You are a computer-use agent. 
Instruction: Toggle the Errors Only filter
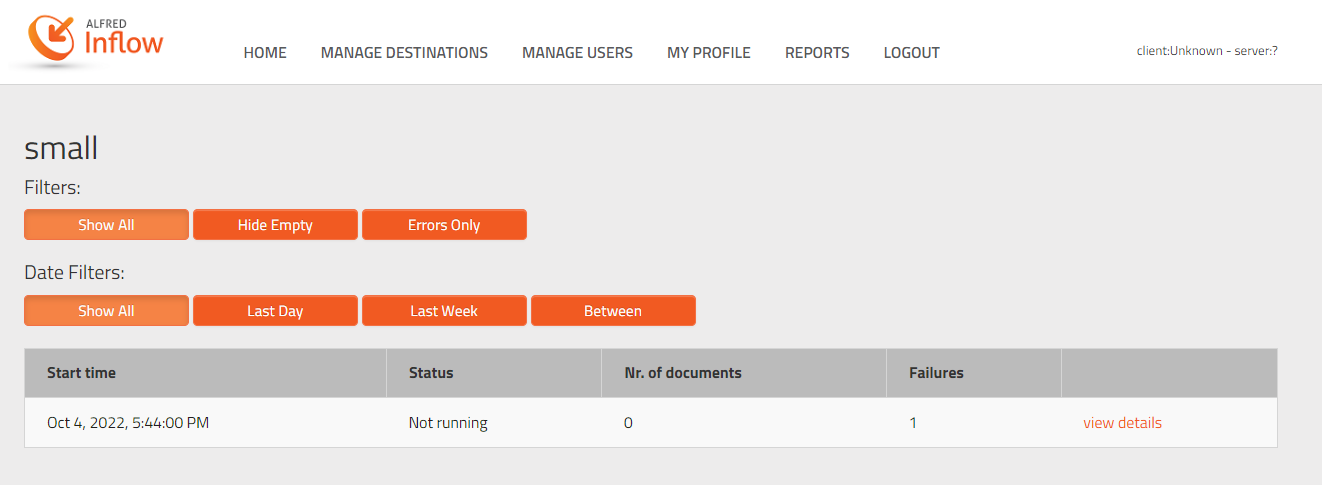coord(444,225)
